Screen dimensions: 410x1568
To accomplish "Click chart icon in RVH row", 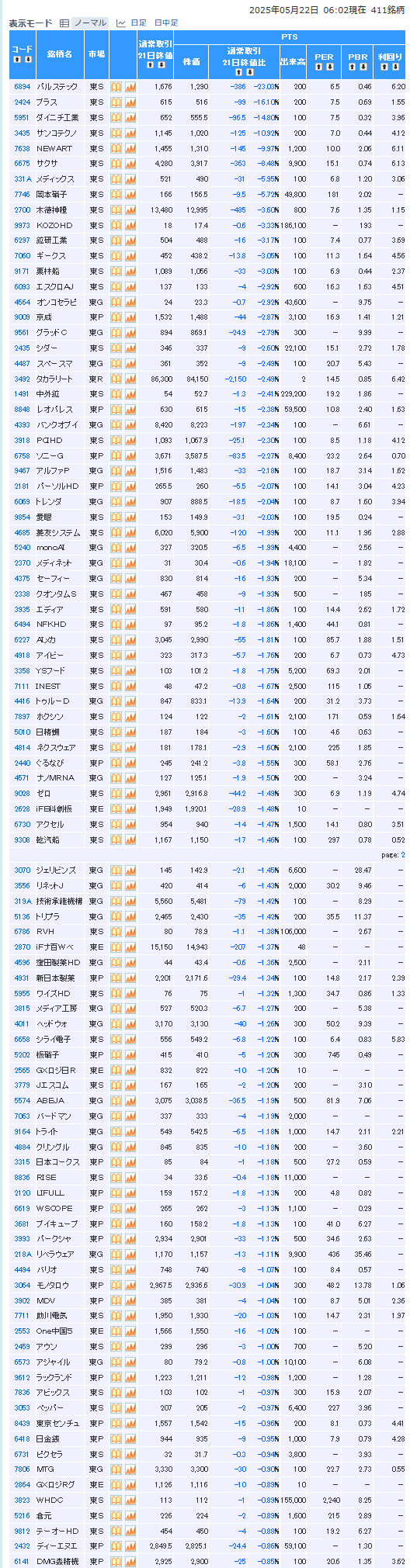I will [x=130, y=931].
